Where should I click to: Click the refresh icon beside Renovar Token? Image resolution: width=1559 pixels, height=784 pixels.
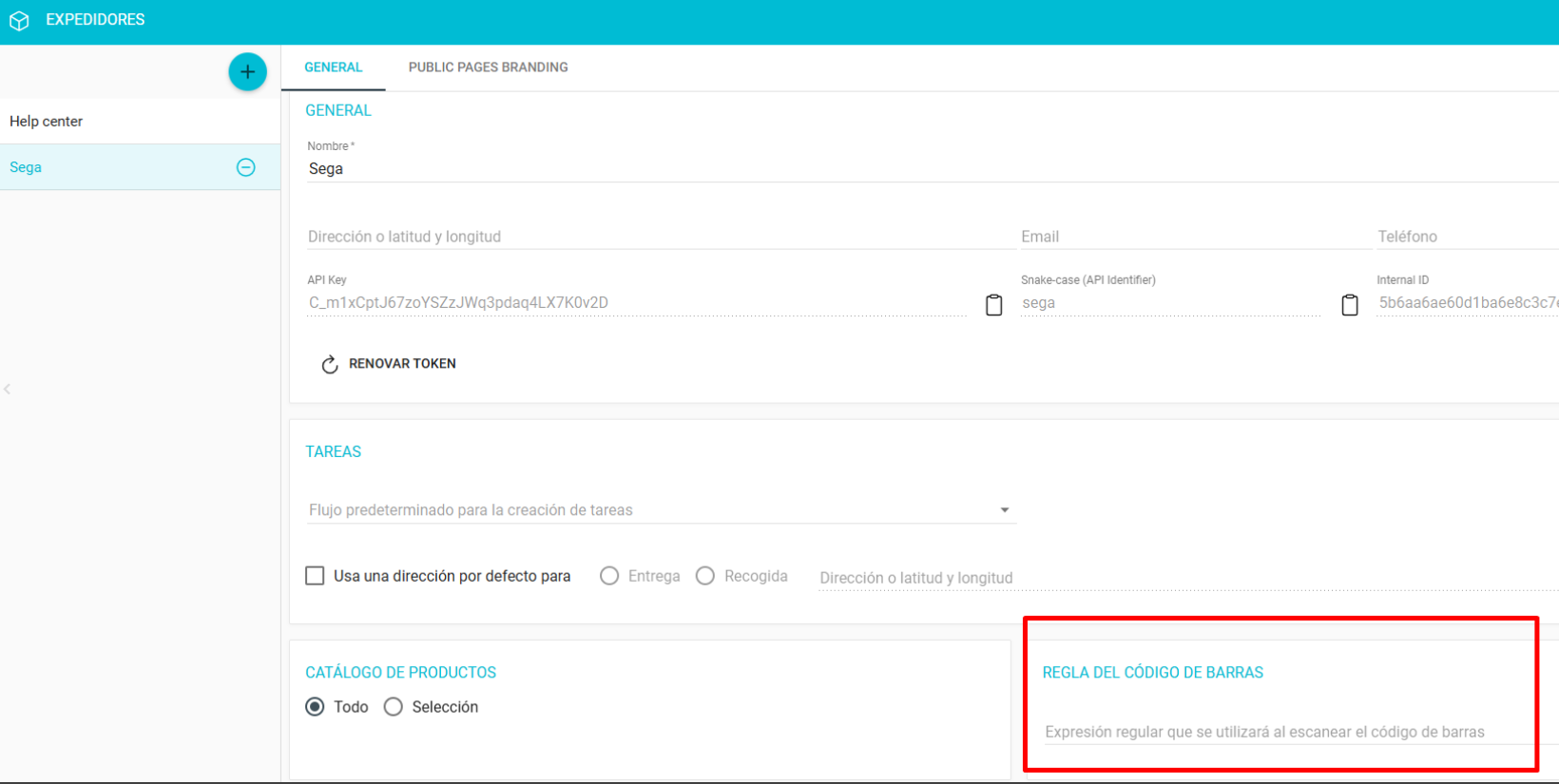(330, 364)
